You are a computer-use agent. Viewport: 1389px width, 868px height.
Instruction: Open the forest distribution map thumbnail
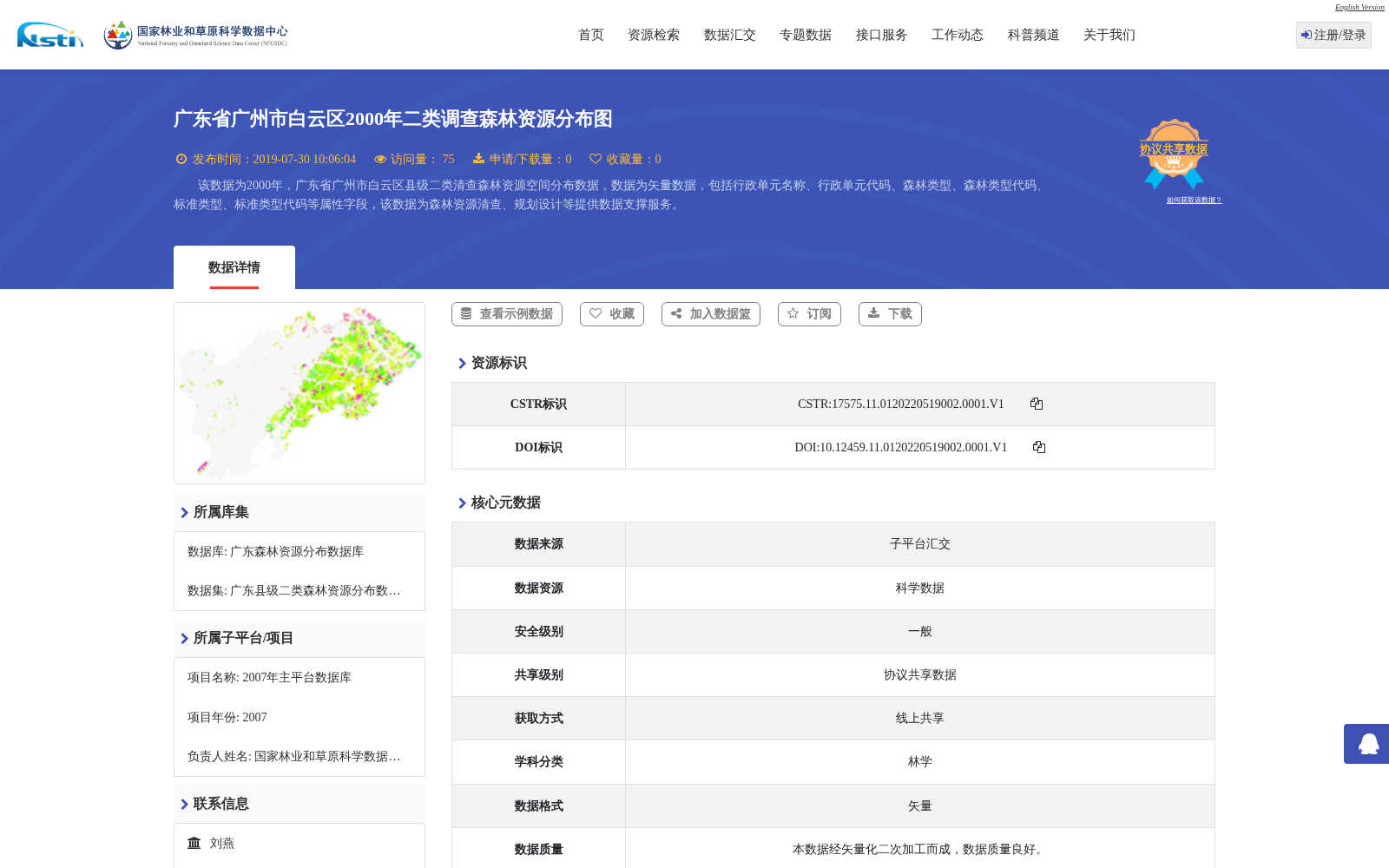(300, 393)
